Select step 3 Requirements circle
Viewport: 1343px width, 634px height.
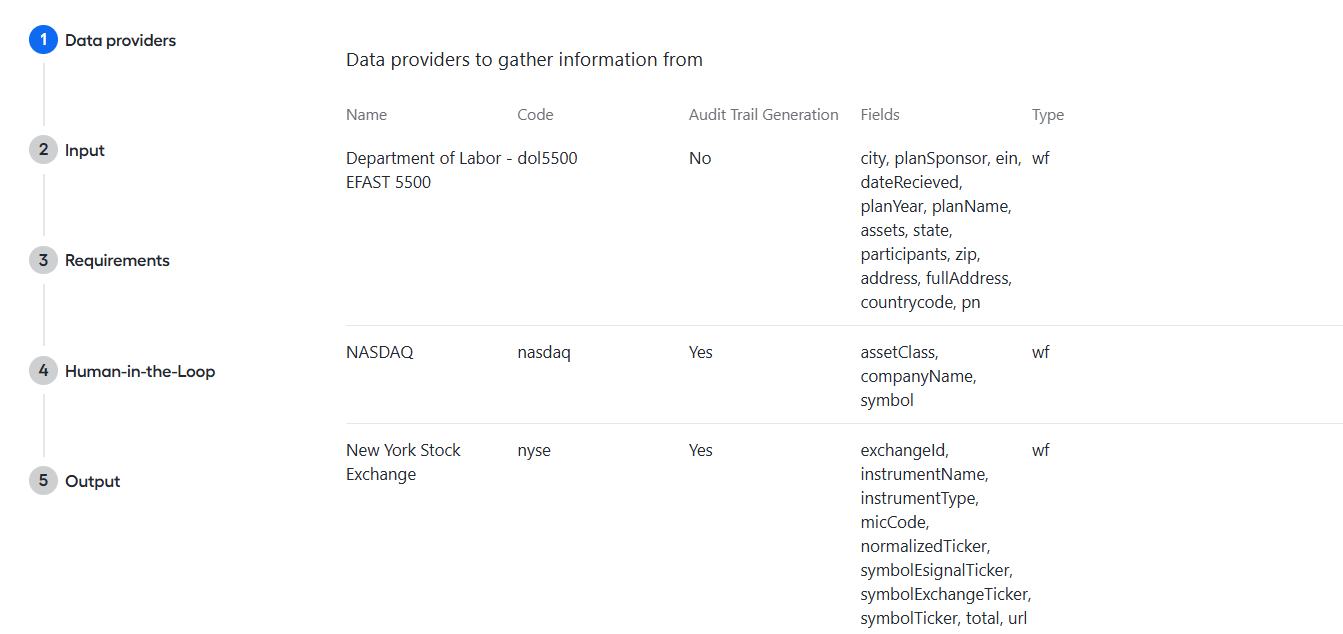tap(43, 260)
